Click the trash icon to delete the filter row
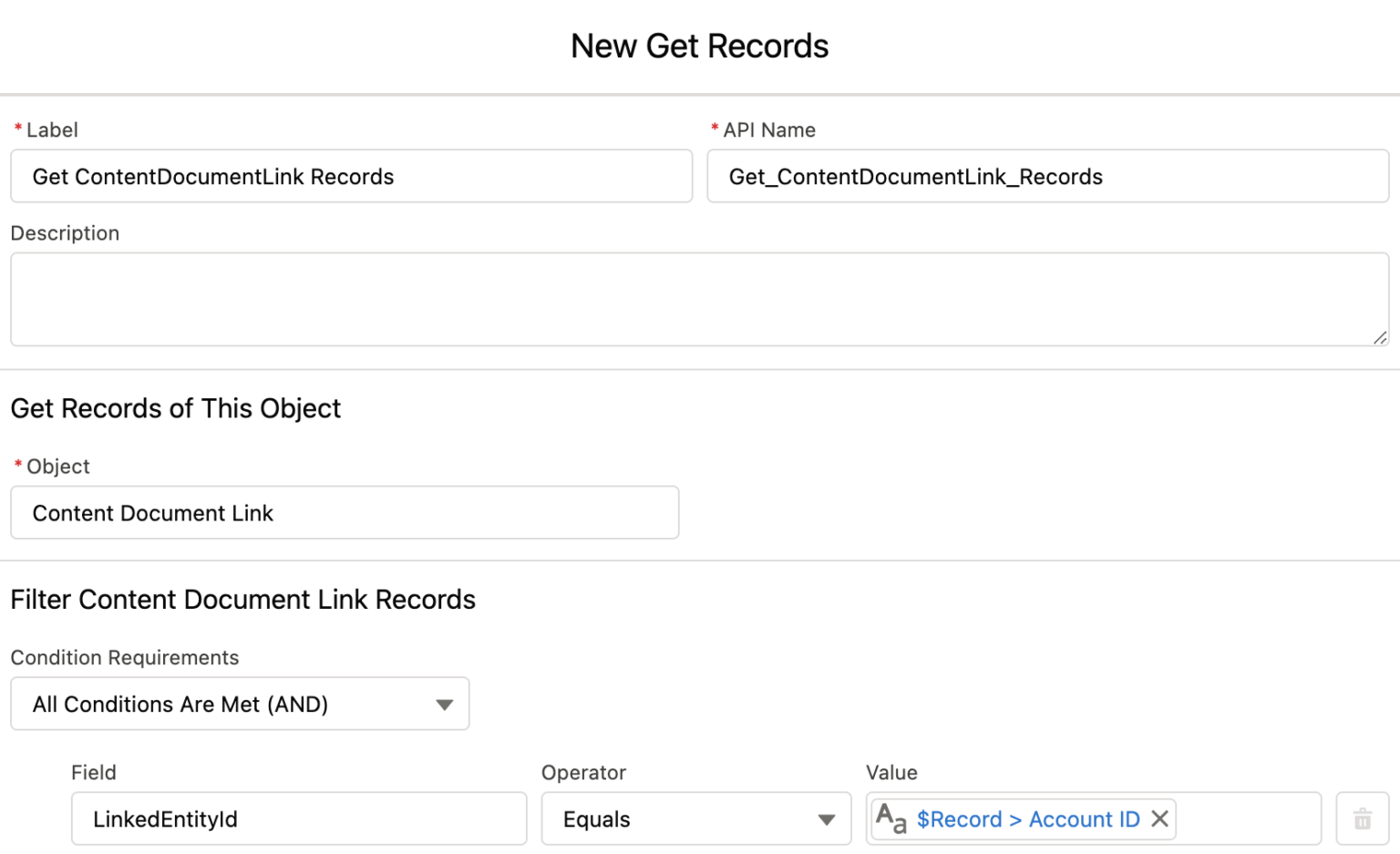The image size is (1400, 854). [x=1363, y=818]
